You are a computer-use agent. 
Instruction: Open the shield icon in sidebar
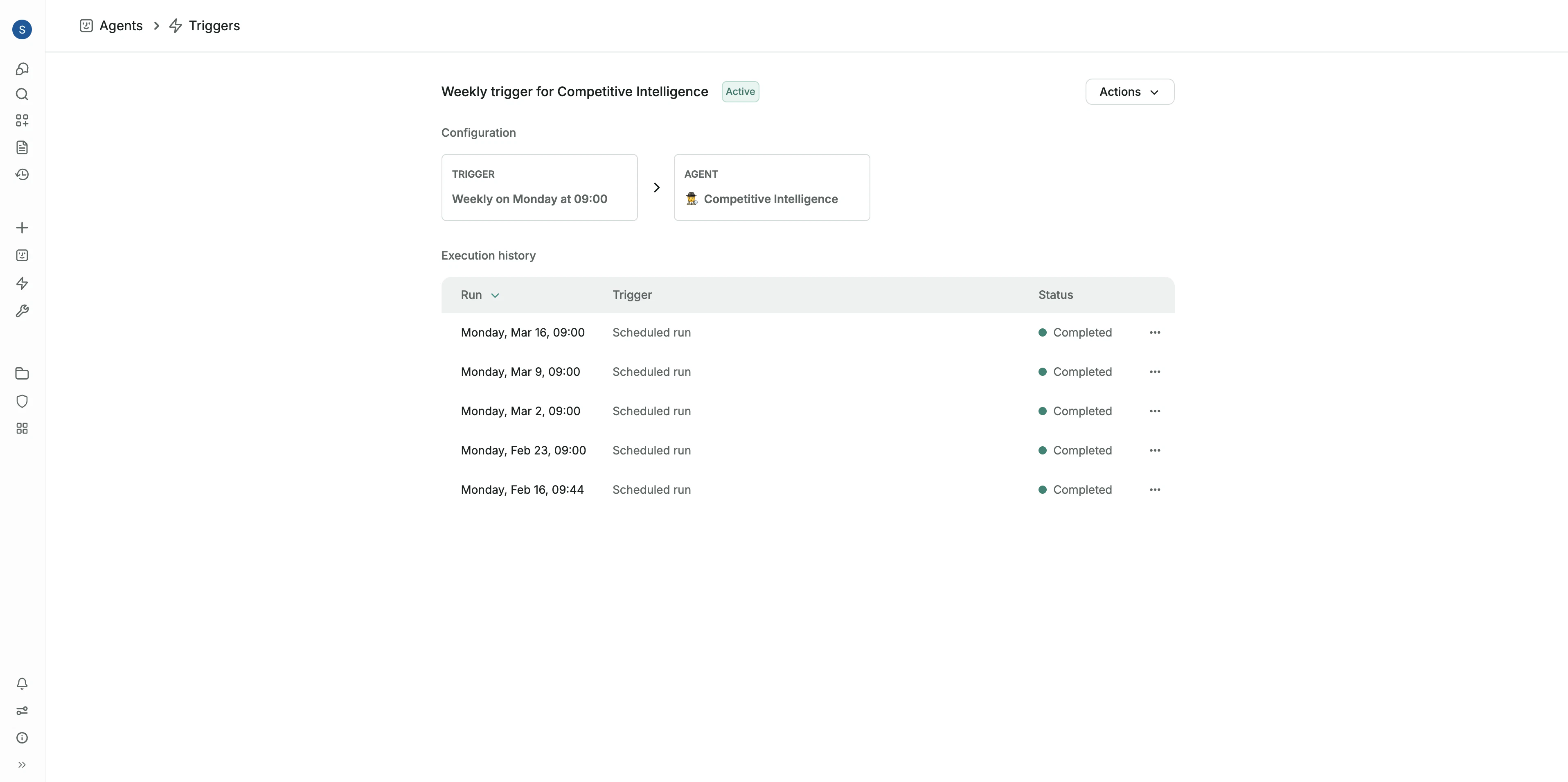click(22, 401)
